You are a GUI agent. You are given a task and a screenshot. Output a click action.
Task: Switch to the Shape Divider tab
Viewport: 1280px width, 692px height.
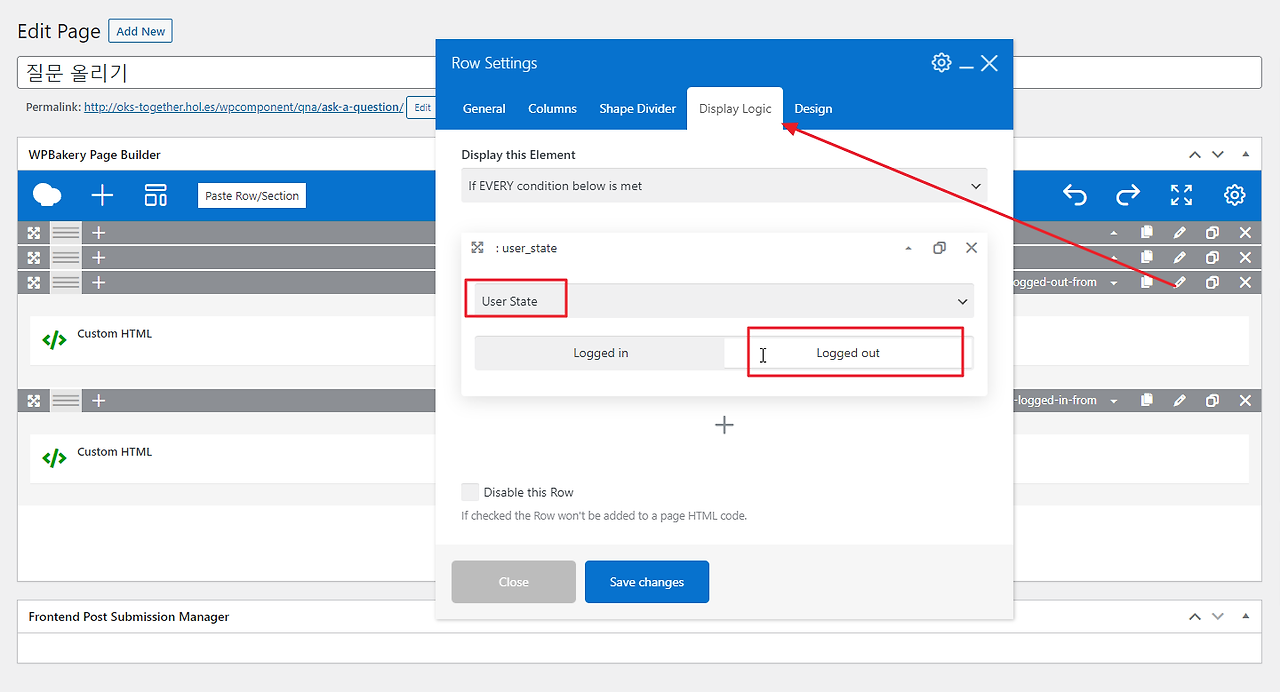[x=637, y=109]
